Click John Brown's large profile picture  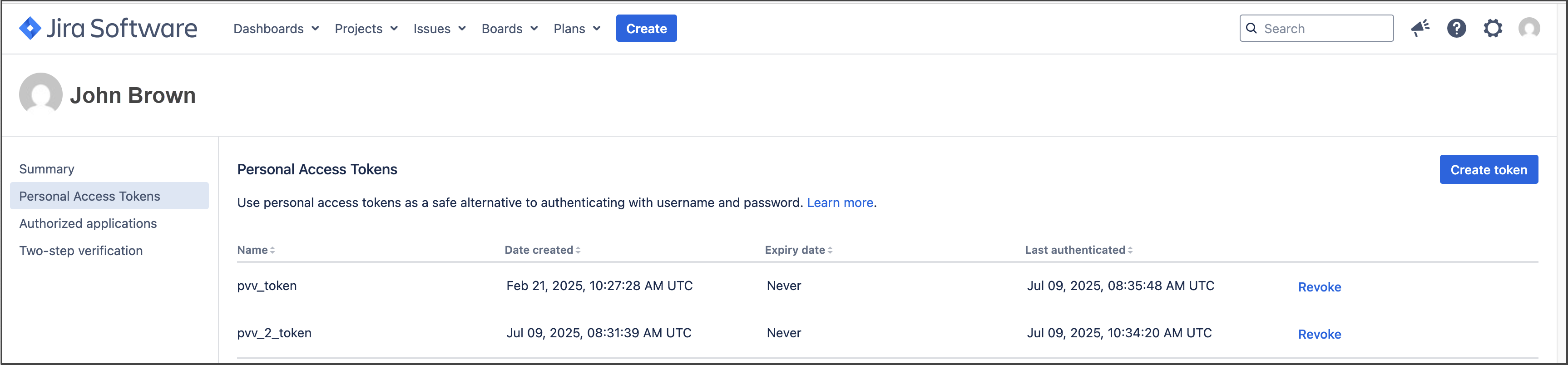tap(41, 94)
